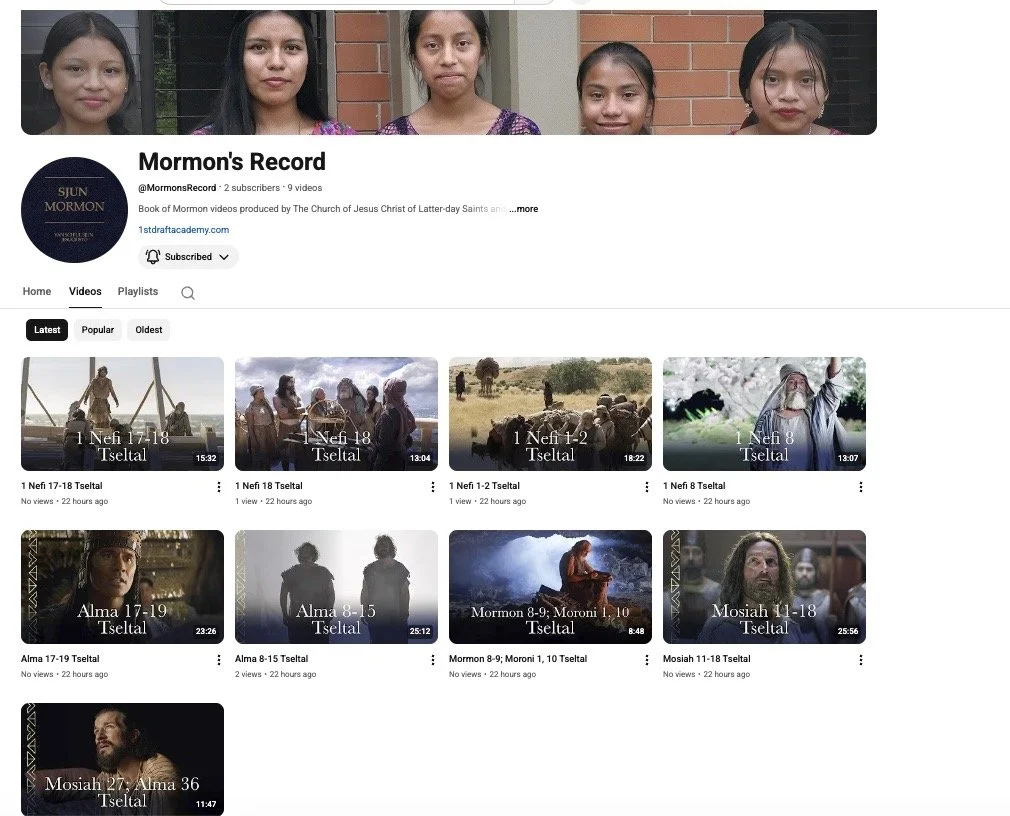Image resolution: width=1010 pixels, height=816 pixels.
Task: Open more options for 1 Nefi 8 Tseltal
Action: [861, 487]
